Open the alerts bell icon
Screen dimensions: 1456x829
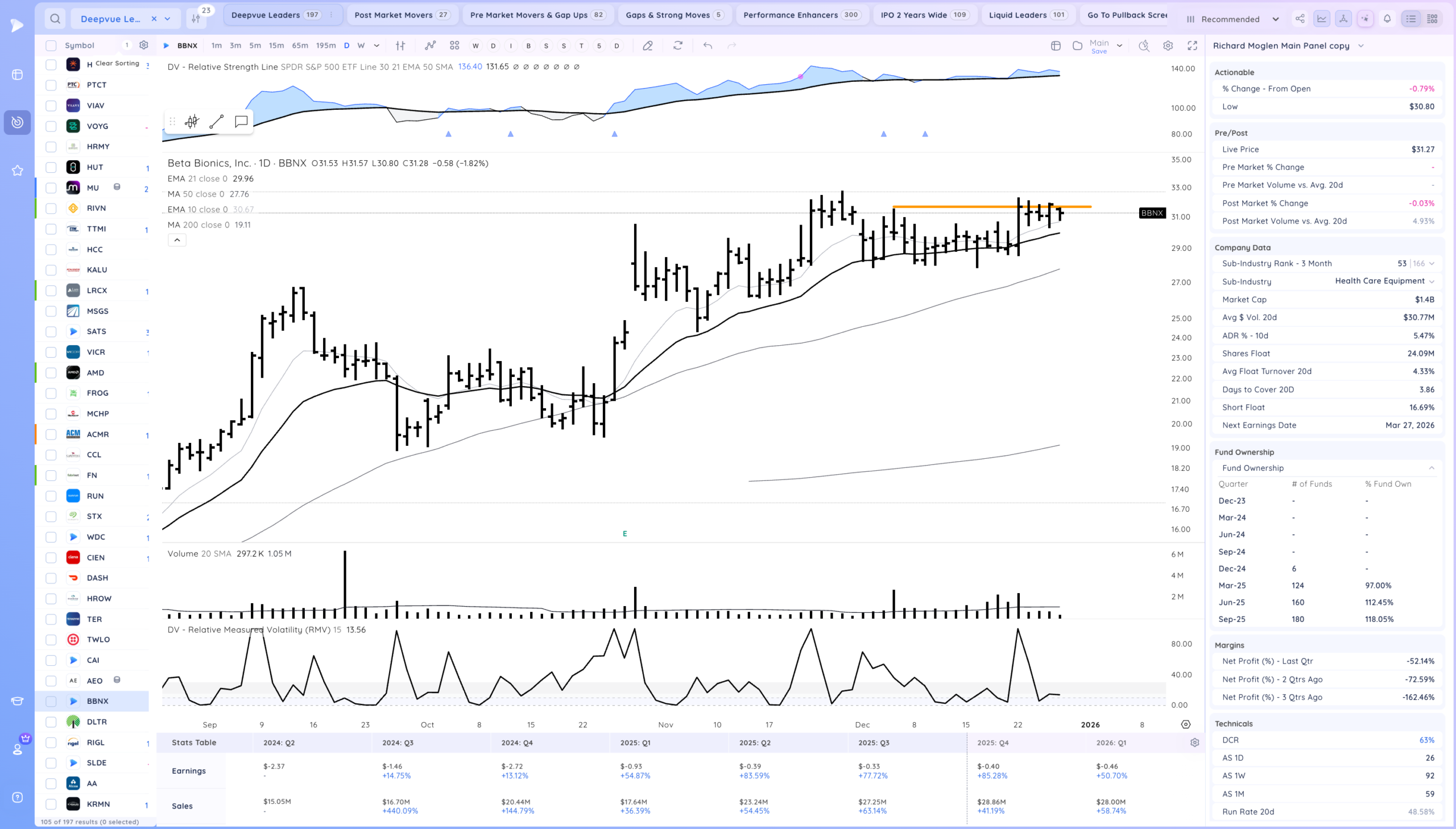pos(1387,19)
